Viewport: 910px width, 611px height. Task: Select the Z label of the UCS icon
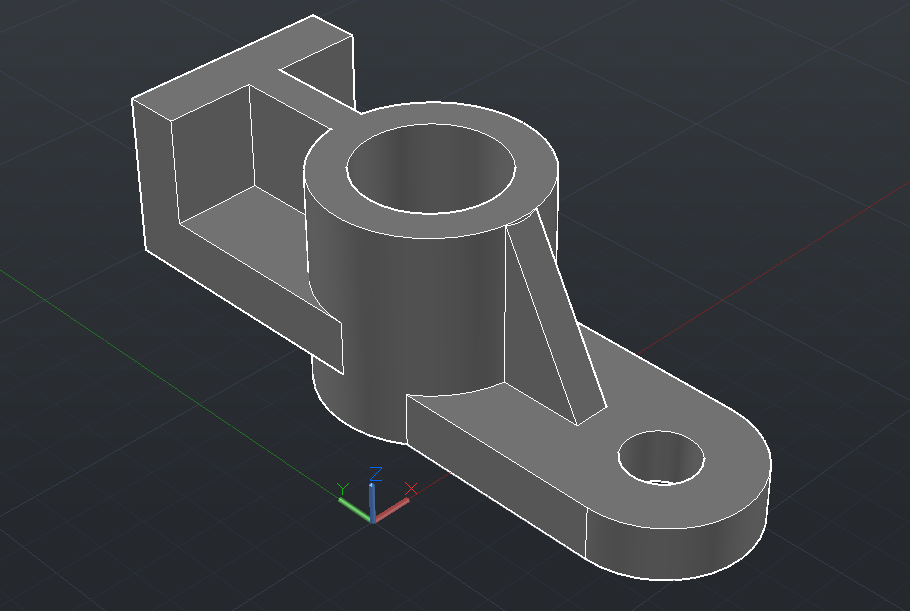375,474
